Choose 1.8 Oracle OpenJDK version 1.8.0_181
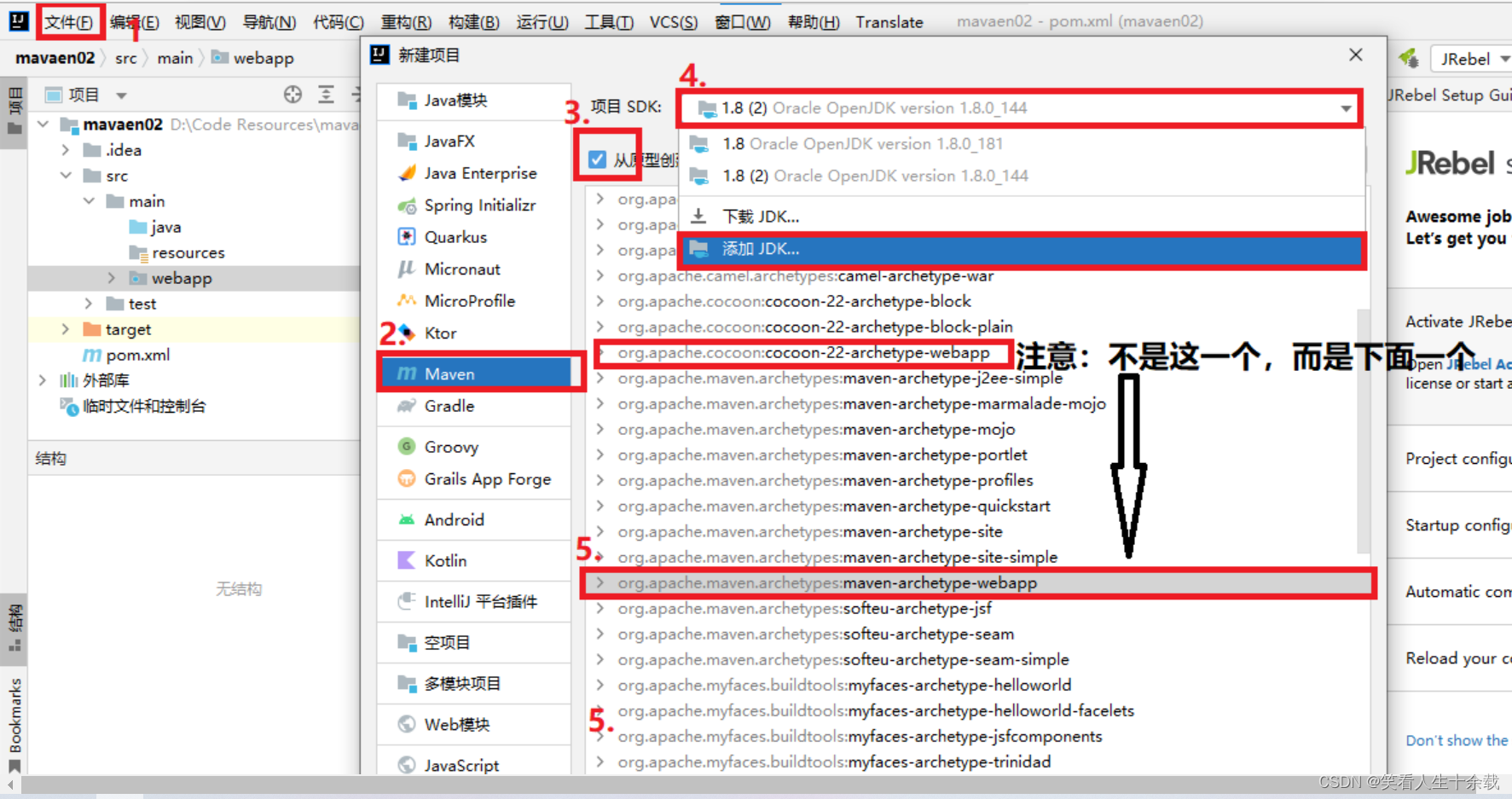The width and height of the screenshot is (1512, 799). [x=1022, y=144]
